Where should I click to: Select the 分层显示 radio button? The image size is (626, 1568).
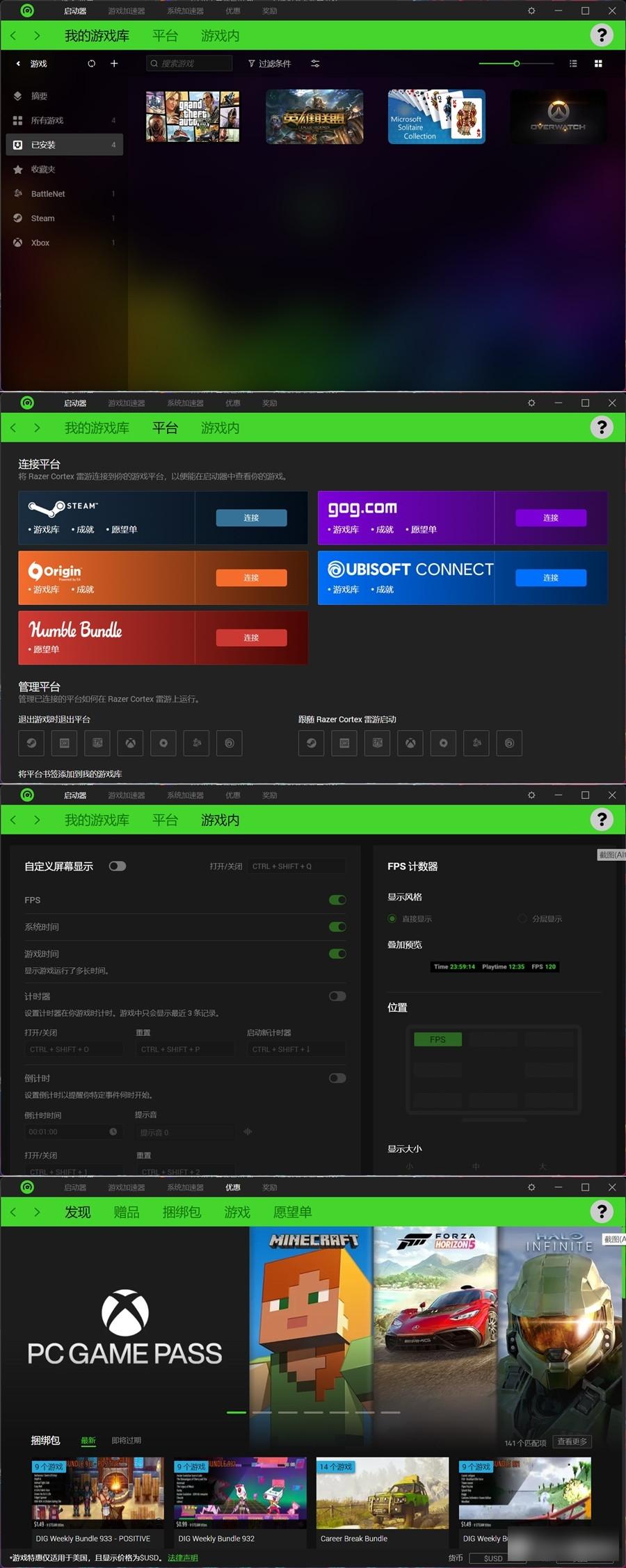click(x=522, y=919)
